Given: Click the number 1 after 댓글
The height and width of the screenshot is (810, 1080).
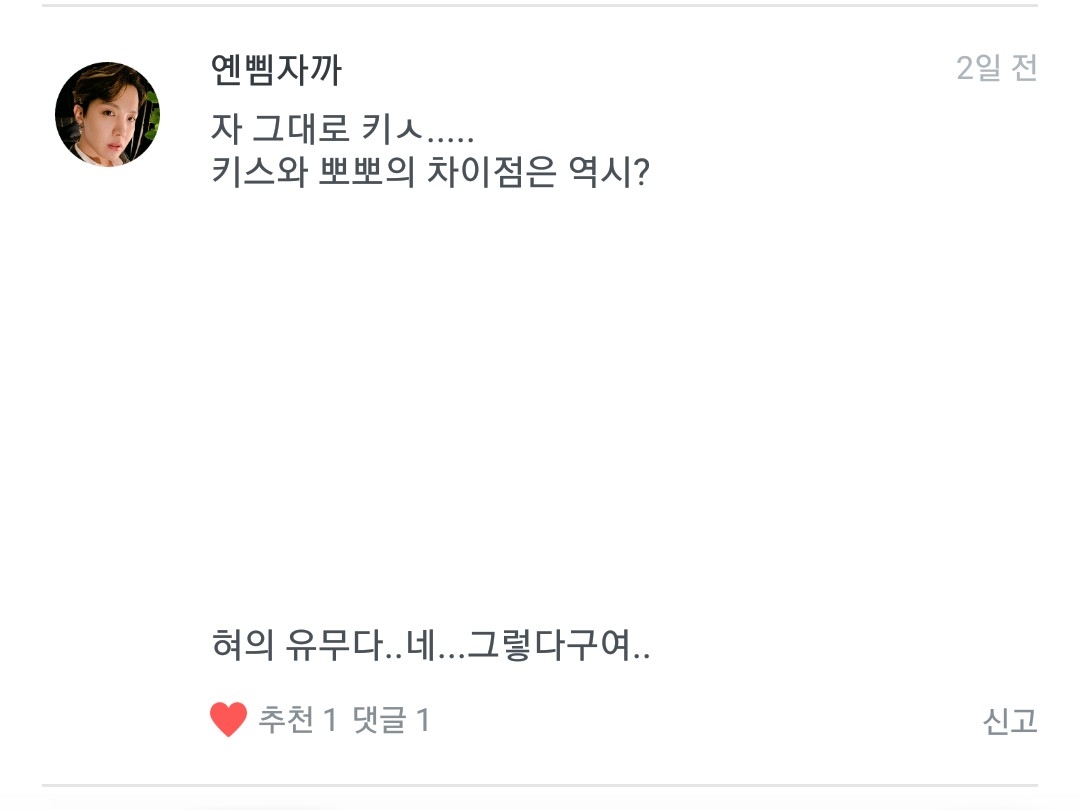Looking at the screenshot, I should click(x=422, y=720).
